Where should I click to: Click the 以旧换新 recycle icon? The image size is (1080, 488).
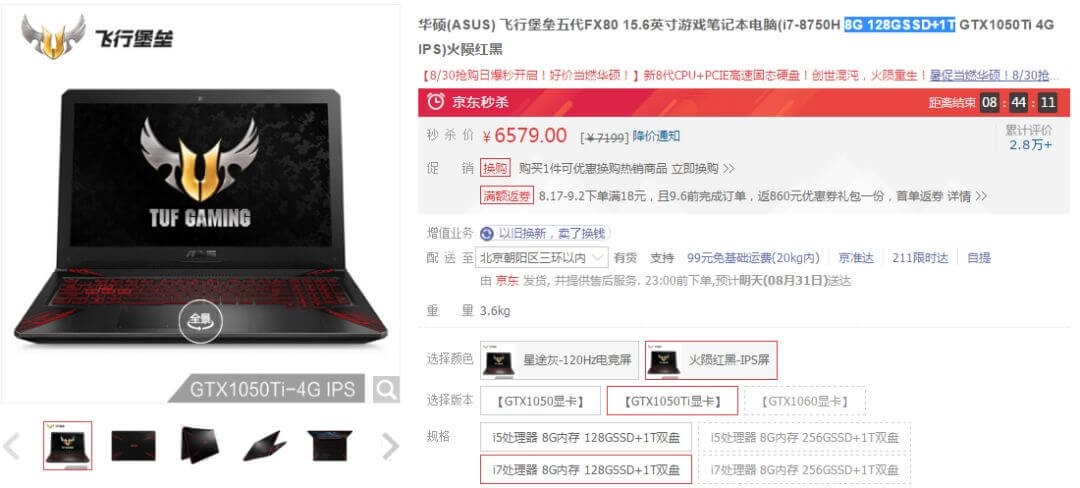coord(487,233)
